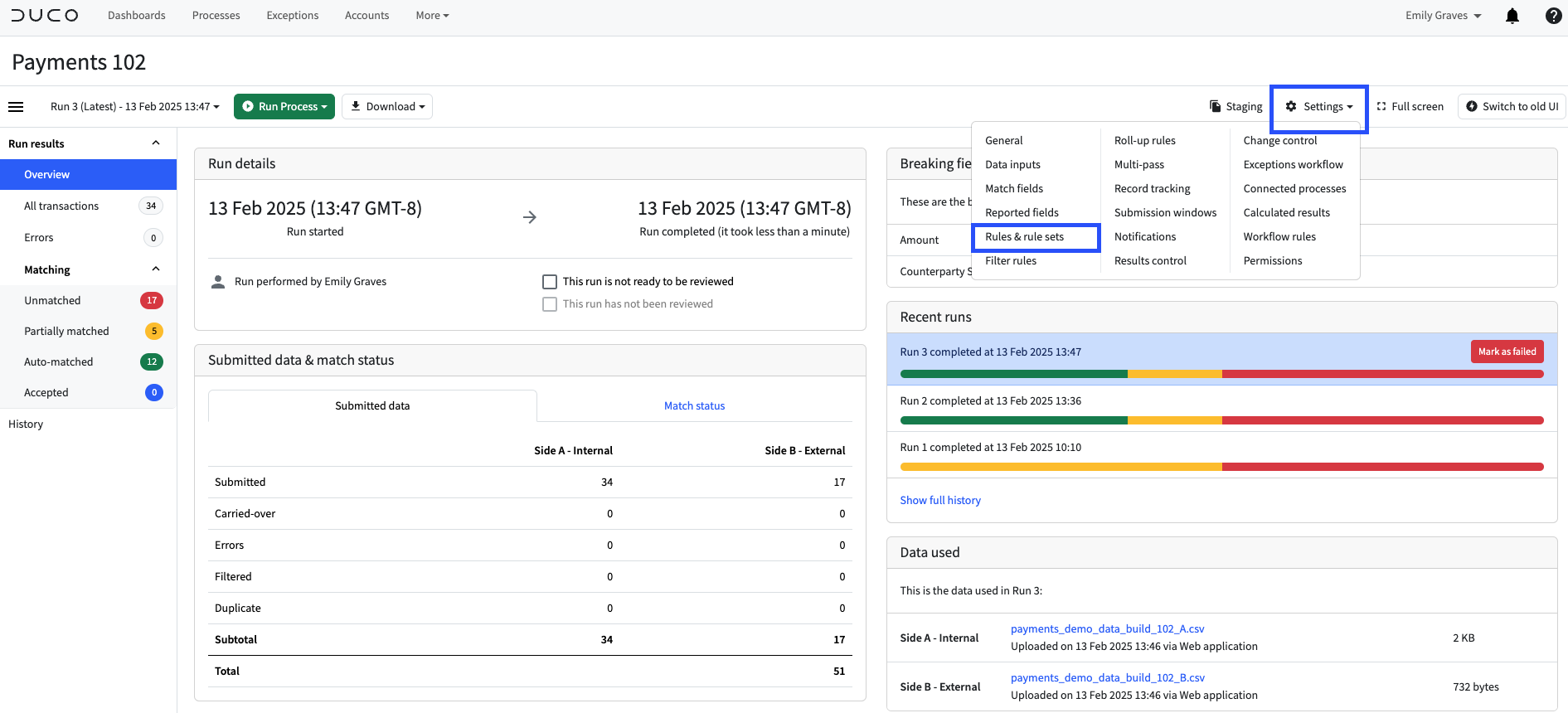Screen dimensions: 1568x713
Task: Select Unmatched in sidebar
Action: click(x=88, y=301)
